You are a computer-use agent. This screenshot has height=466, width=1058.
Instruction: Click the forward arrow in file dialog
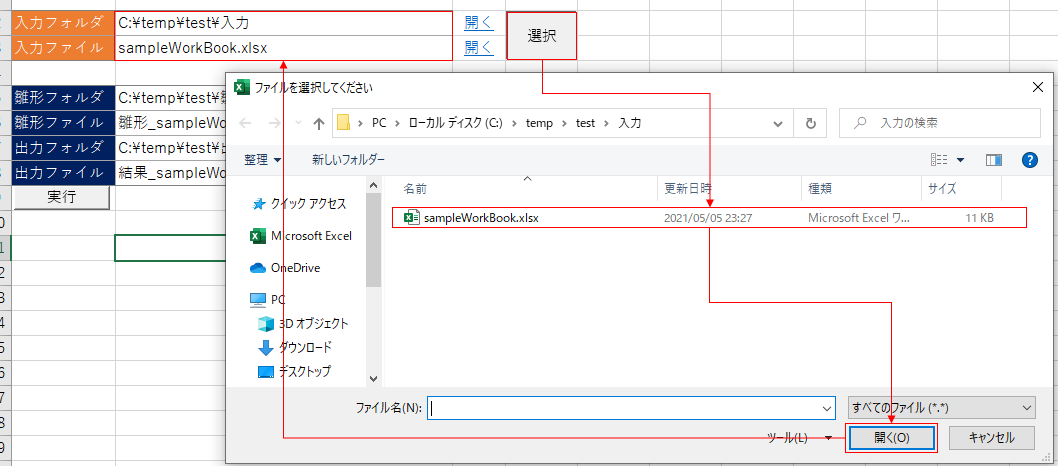click(275, 123)
